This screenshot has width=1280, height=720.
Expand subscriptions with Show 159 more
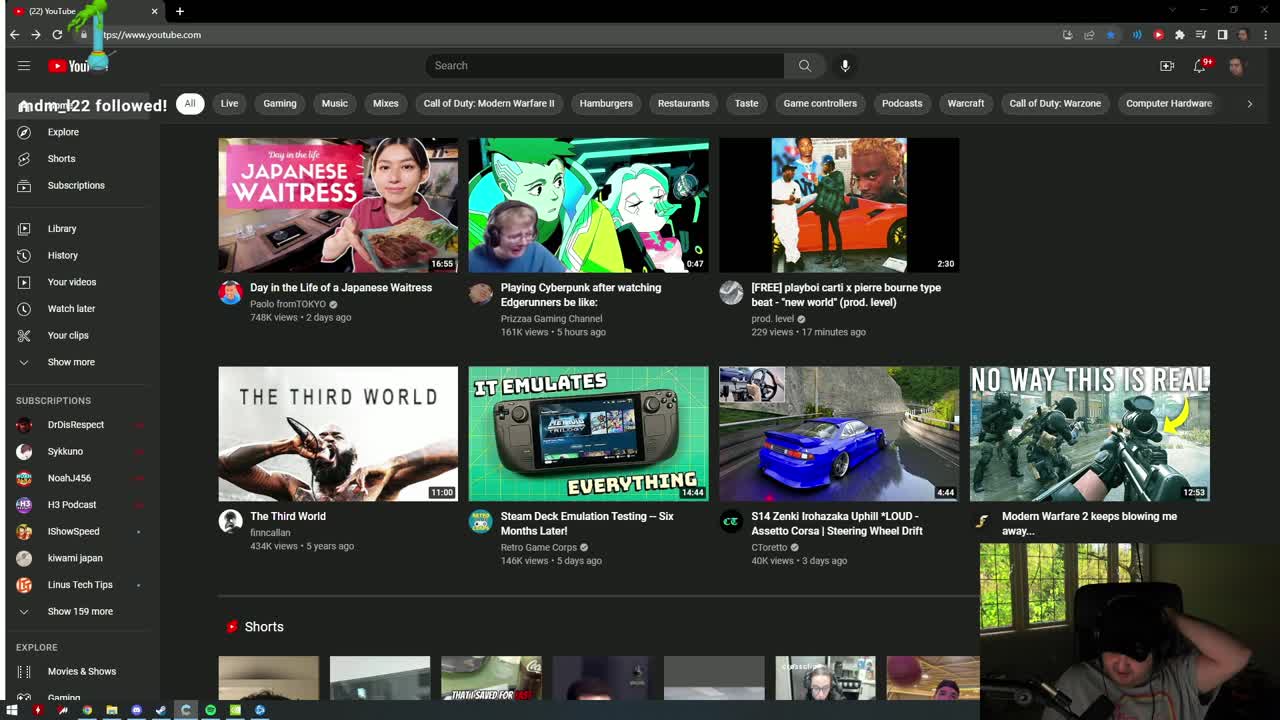(80, 611)
